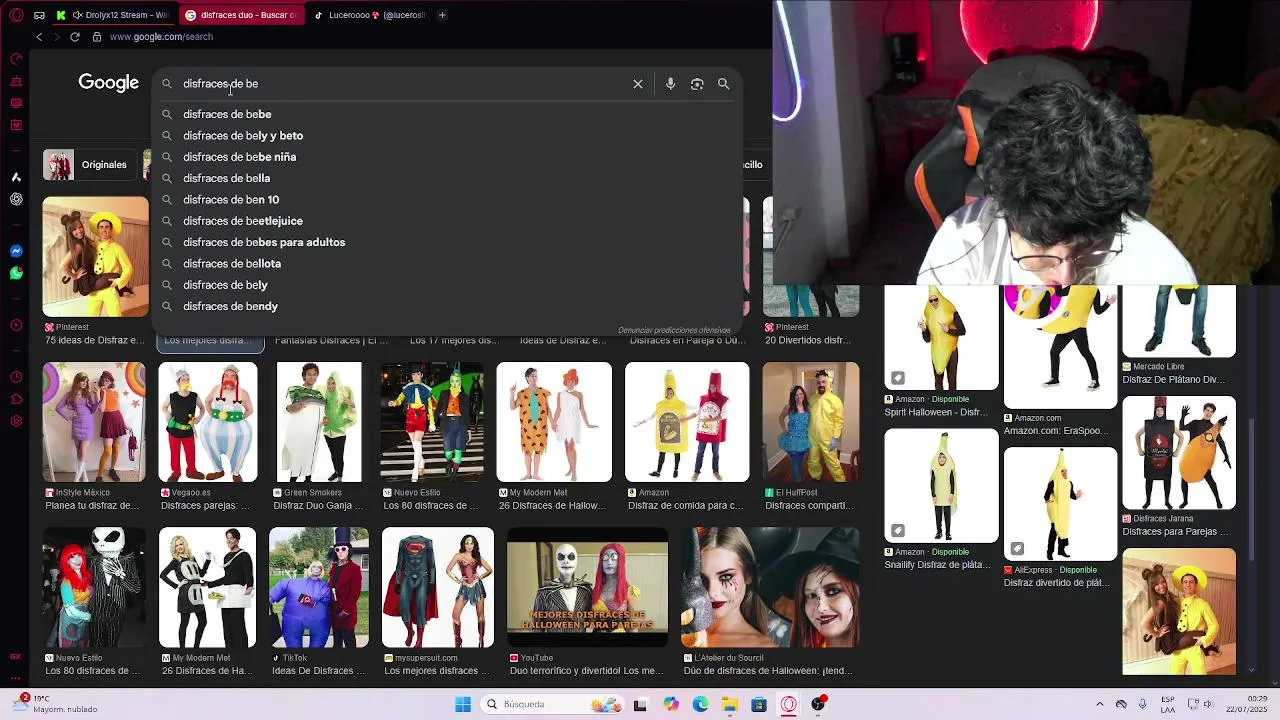Open WhatsApp in Opera sidebar
This screenshot has height=720, width=1280.
click(16, 273)
